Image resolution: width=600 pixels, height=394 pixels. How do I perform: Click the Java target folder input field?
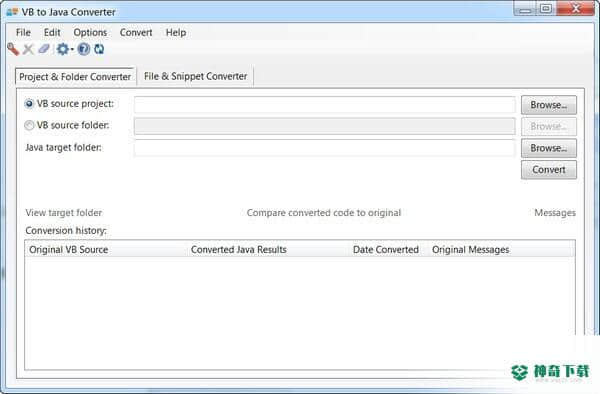click(x=324, y=148)
